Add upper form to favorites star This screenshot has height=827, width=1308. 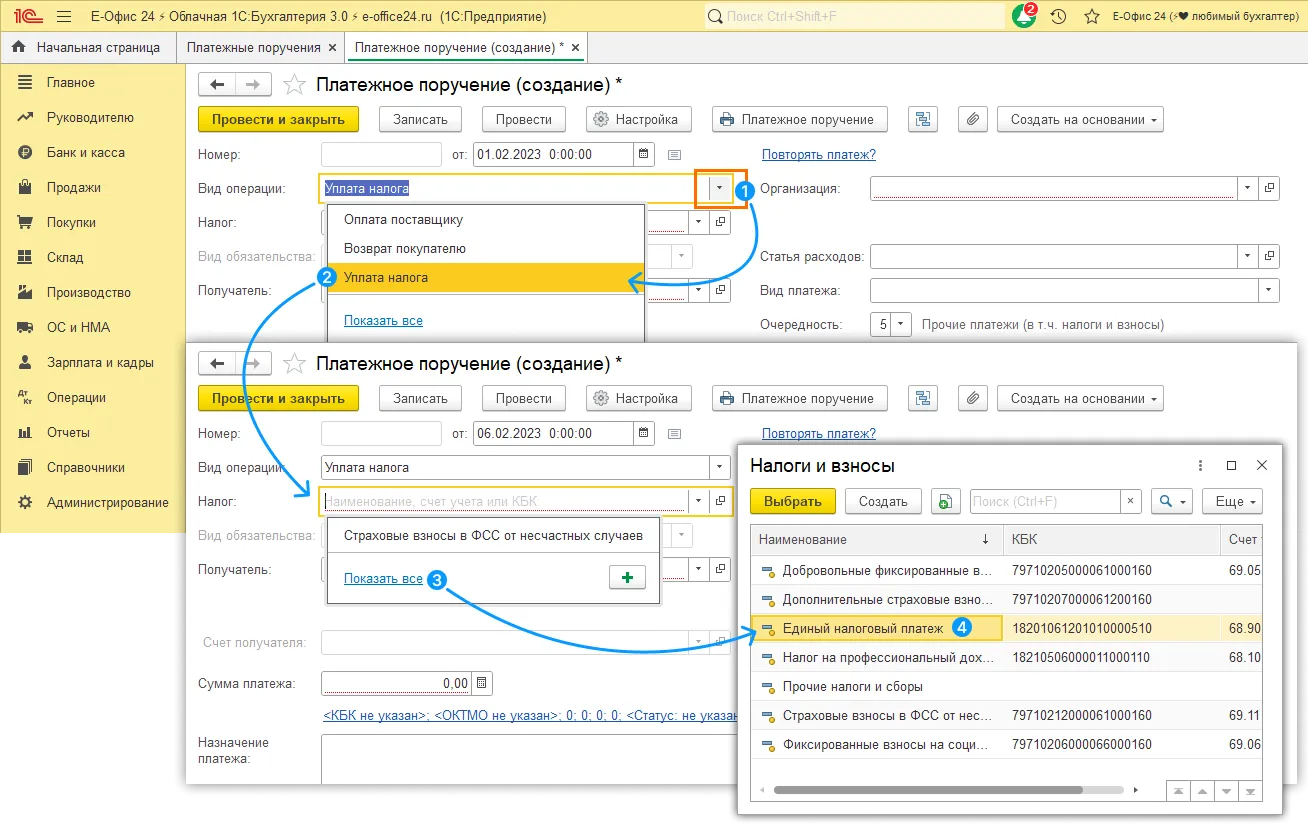[x=294, y=84]
